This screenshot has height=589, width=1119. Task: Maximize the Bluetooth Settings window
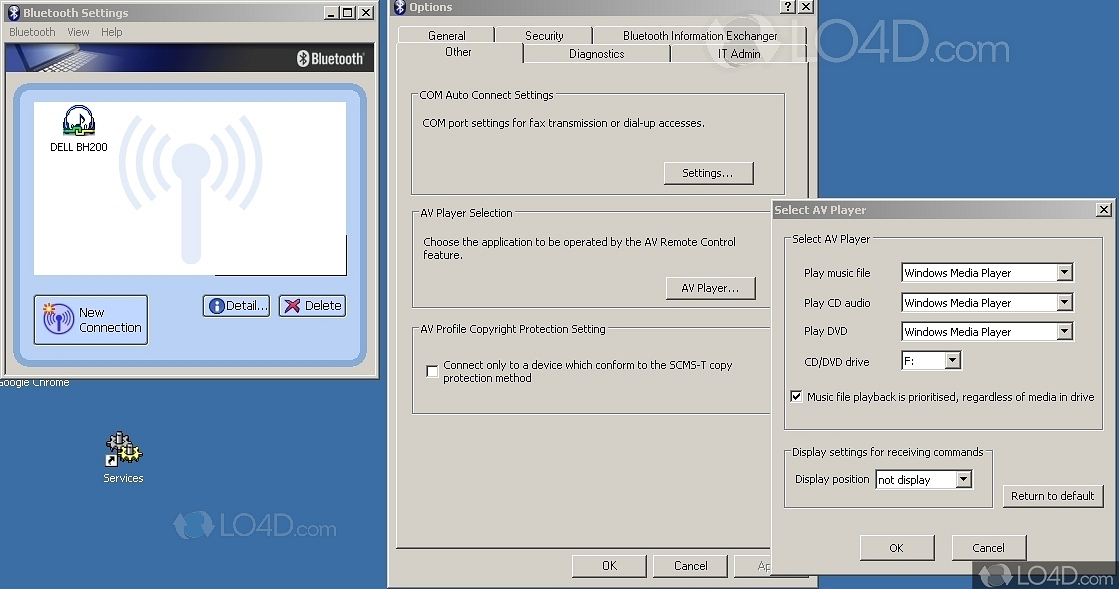click(348, 13)
